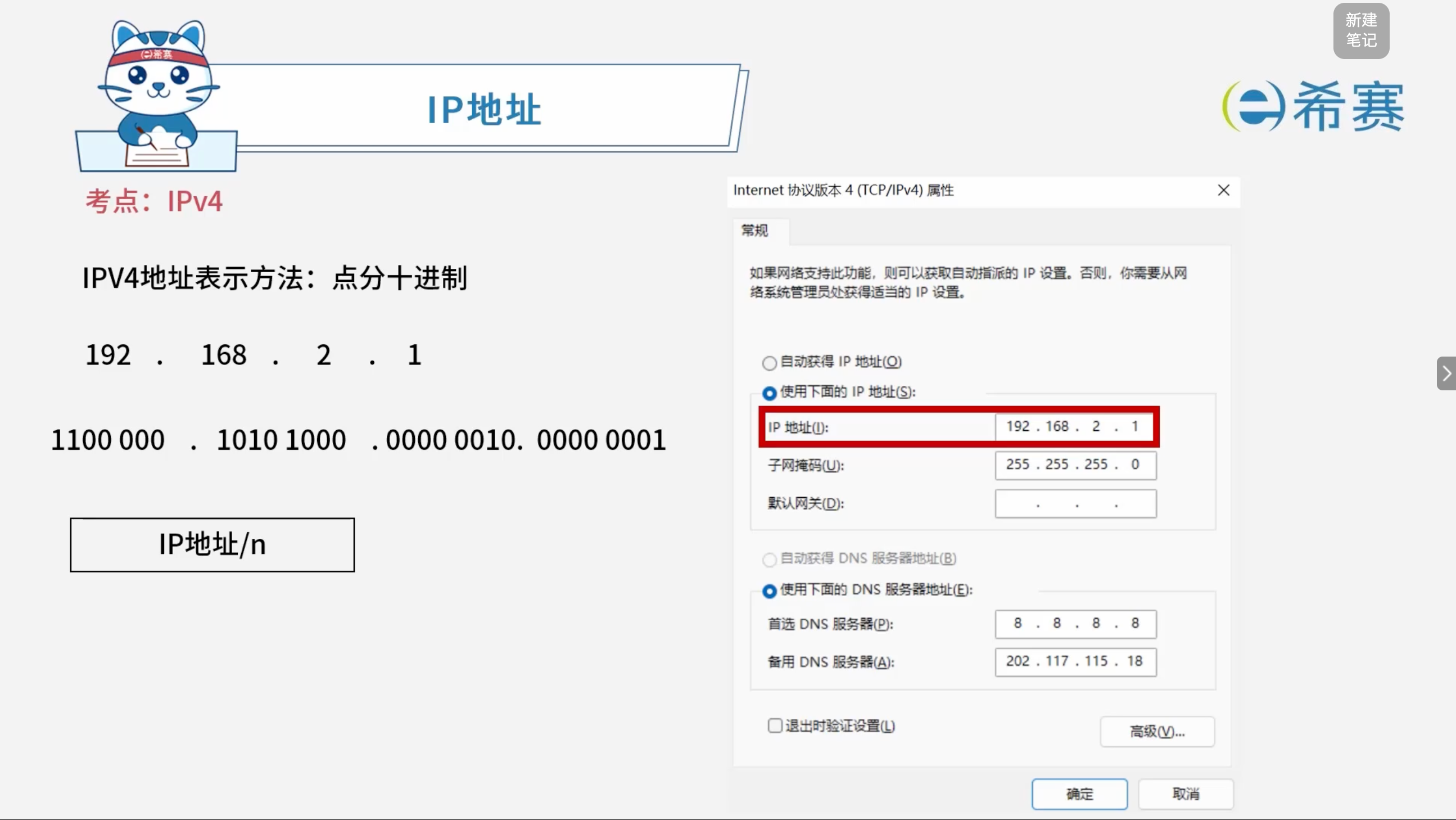Viewport: 1456px width, 820px height.
Task: Click the text IPV4地址表示方法：点分十进制
Action: click(275, 278)
